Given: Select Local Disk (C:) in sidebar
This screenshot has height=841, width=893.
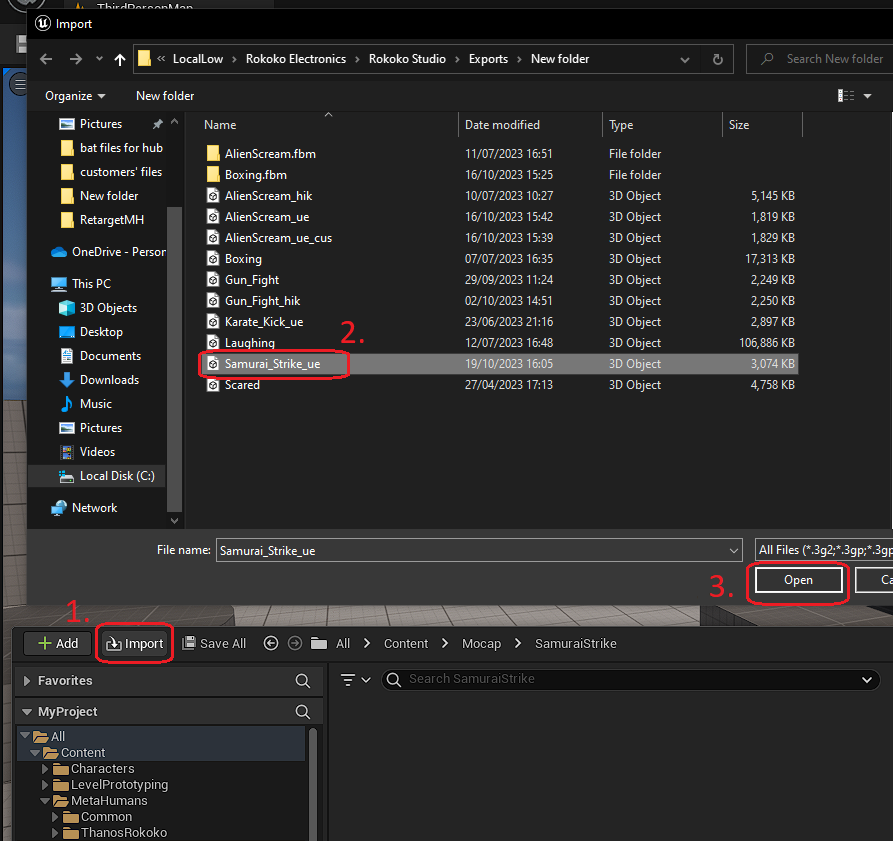Looking at the screenshot, I should (x=97, y=476).
